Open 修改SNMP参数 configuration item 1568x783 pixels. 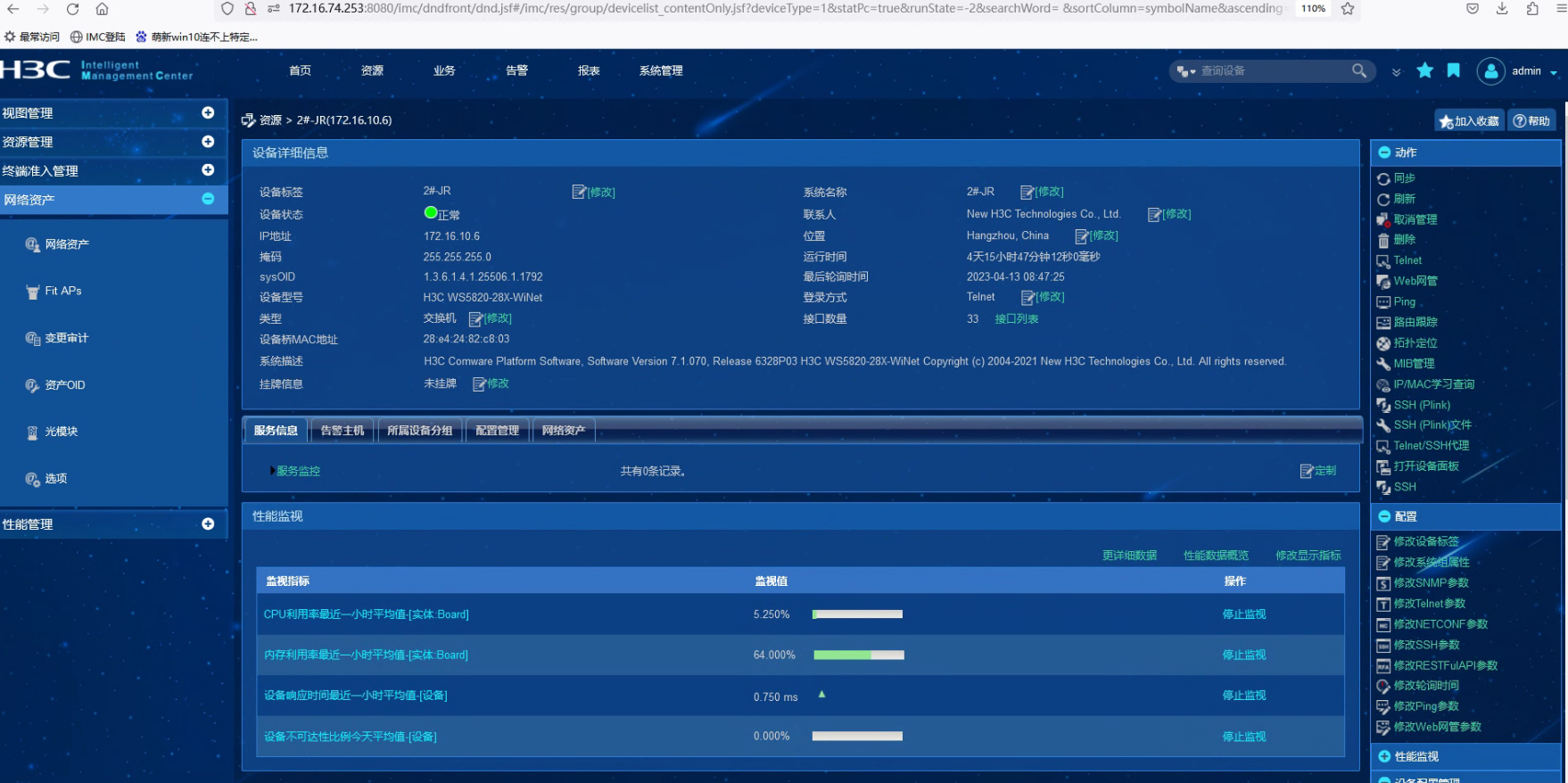coord(1431,583)
